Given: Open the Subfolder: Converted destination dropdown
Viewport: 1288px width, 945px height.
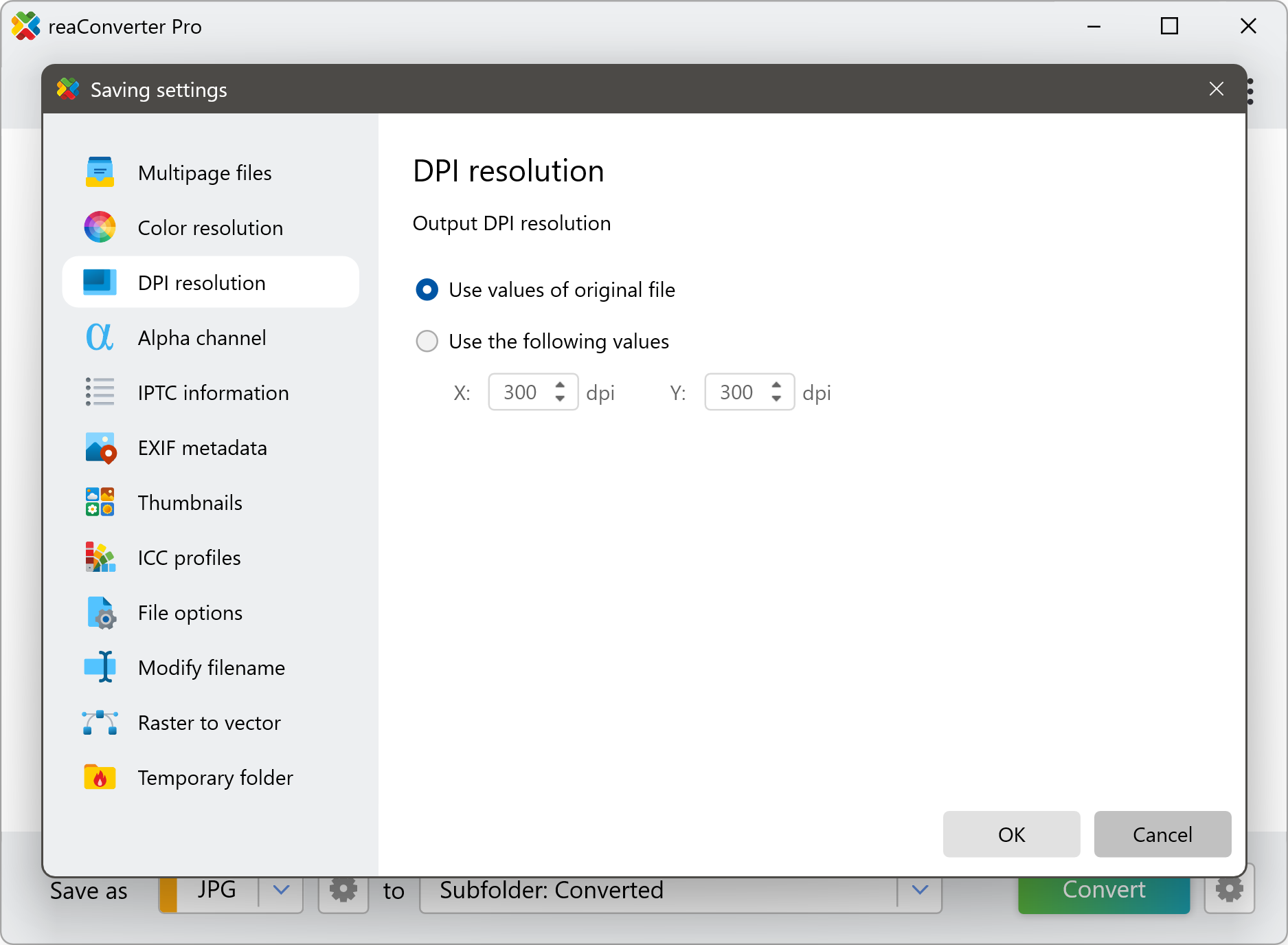Looking at the screenshot, I should click(920, 890).
